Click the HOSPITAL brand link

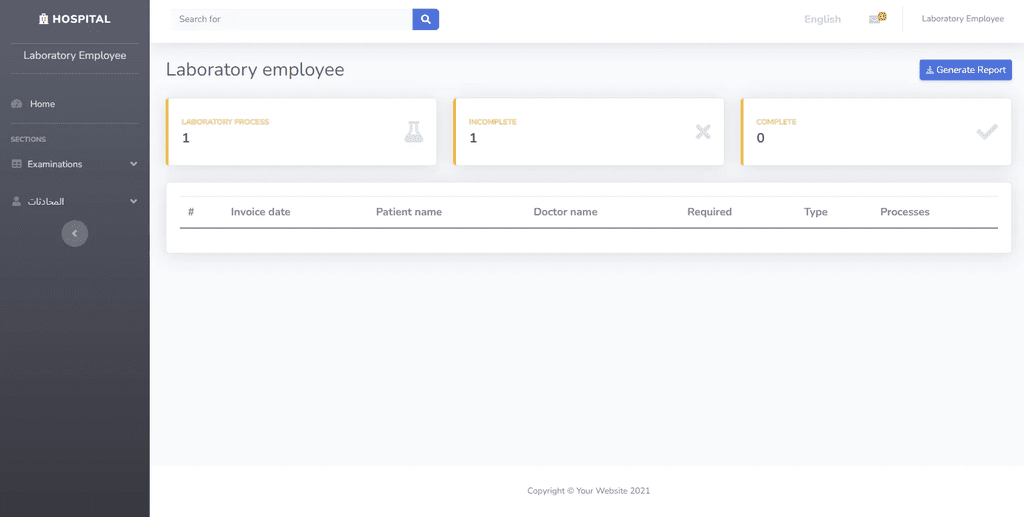point(74,19)
